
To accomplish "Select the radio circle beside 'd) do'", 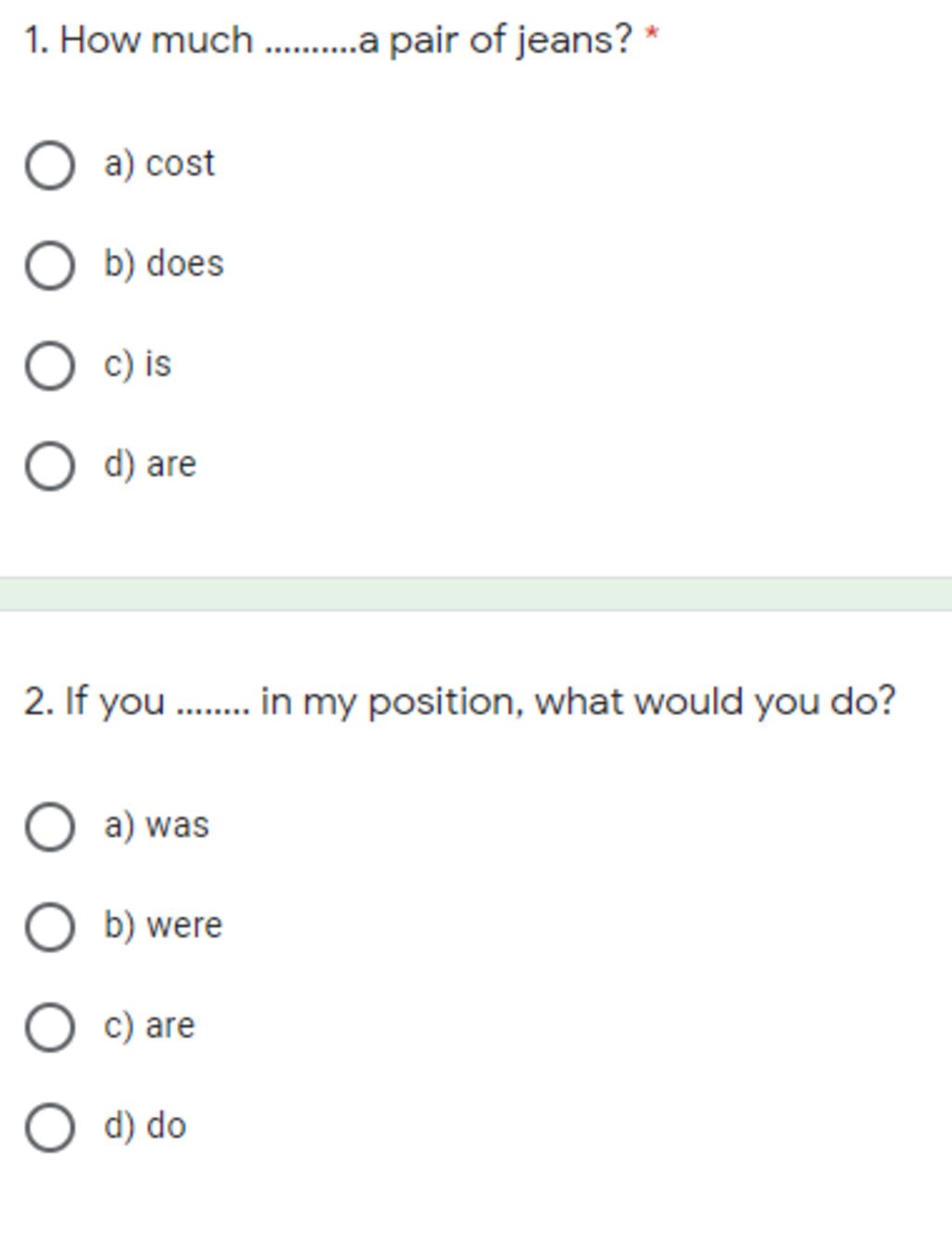I will coord(49,1127).
